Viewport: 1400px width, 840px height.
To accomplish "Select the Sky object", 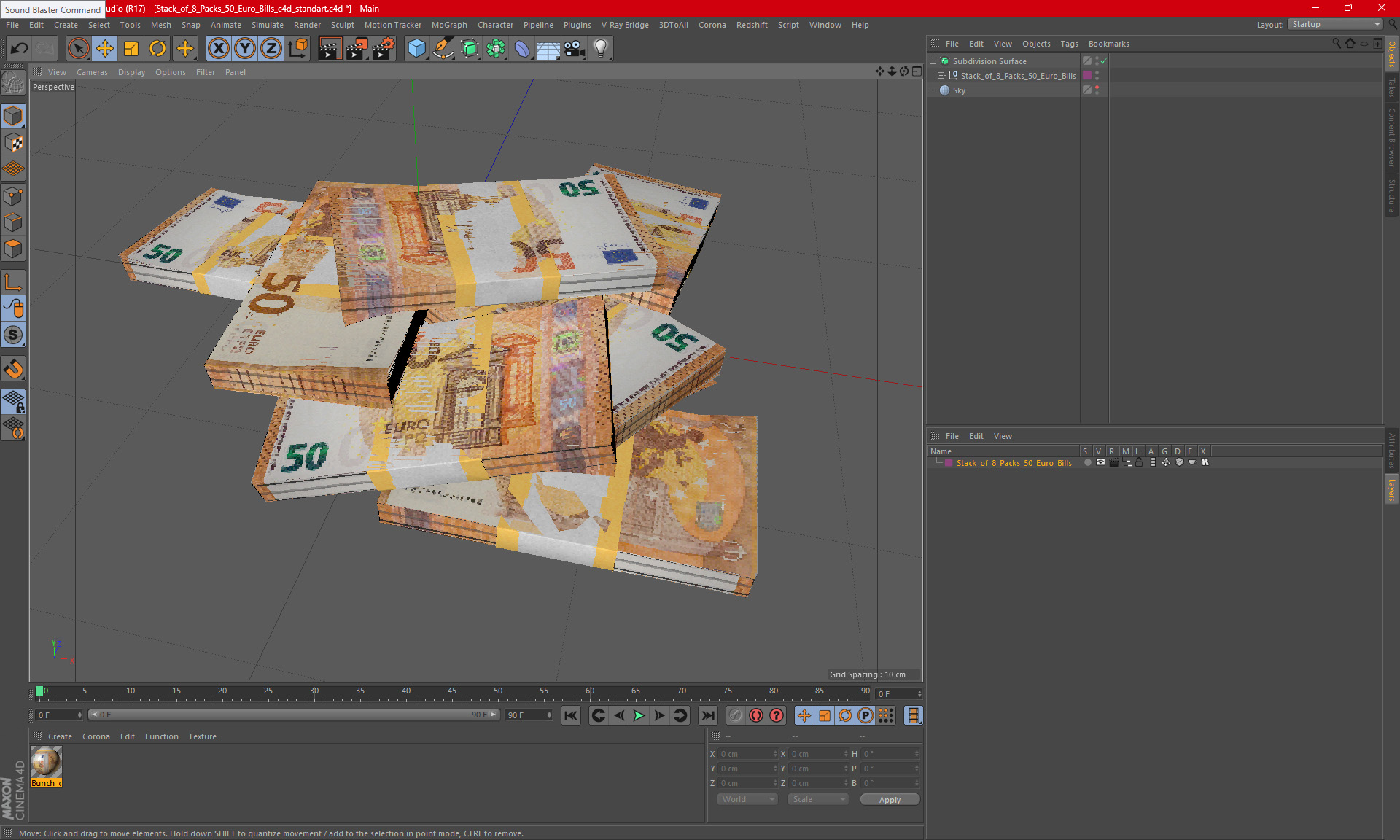I will point(959,90).
